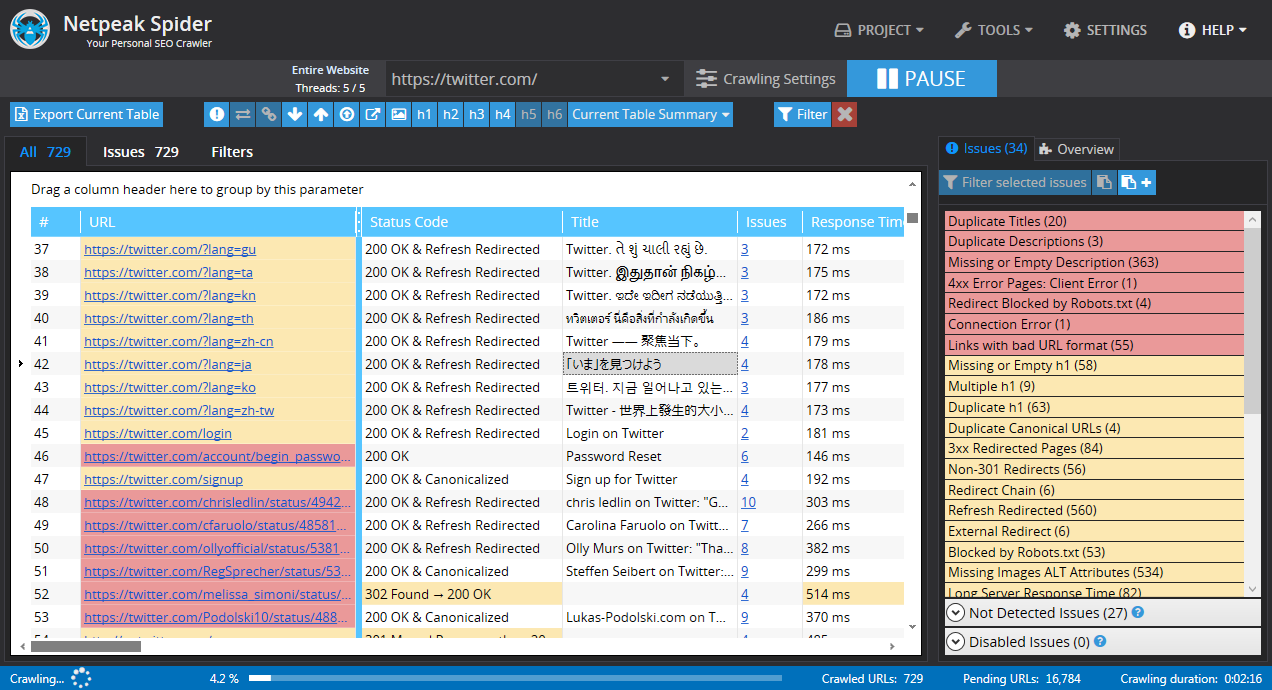The image size is (1272, 690).
Task: Switch to the Overview sidebar tab
Action: point(1076,149)
